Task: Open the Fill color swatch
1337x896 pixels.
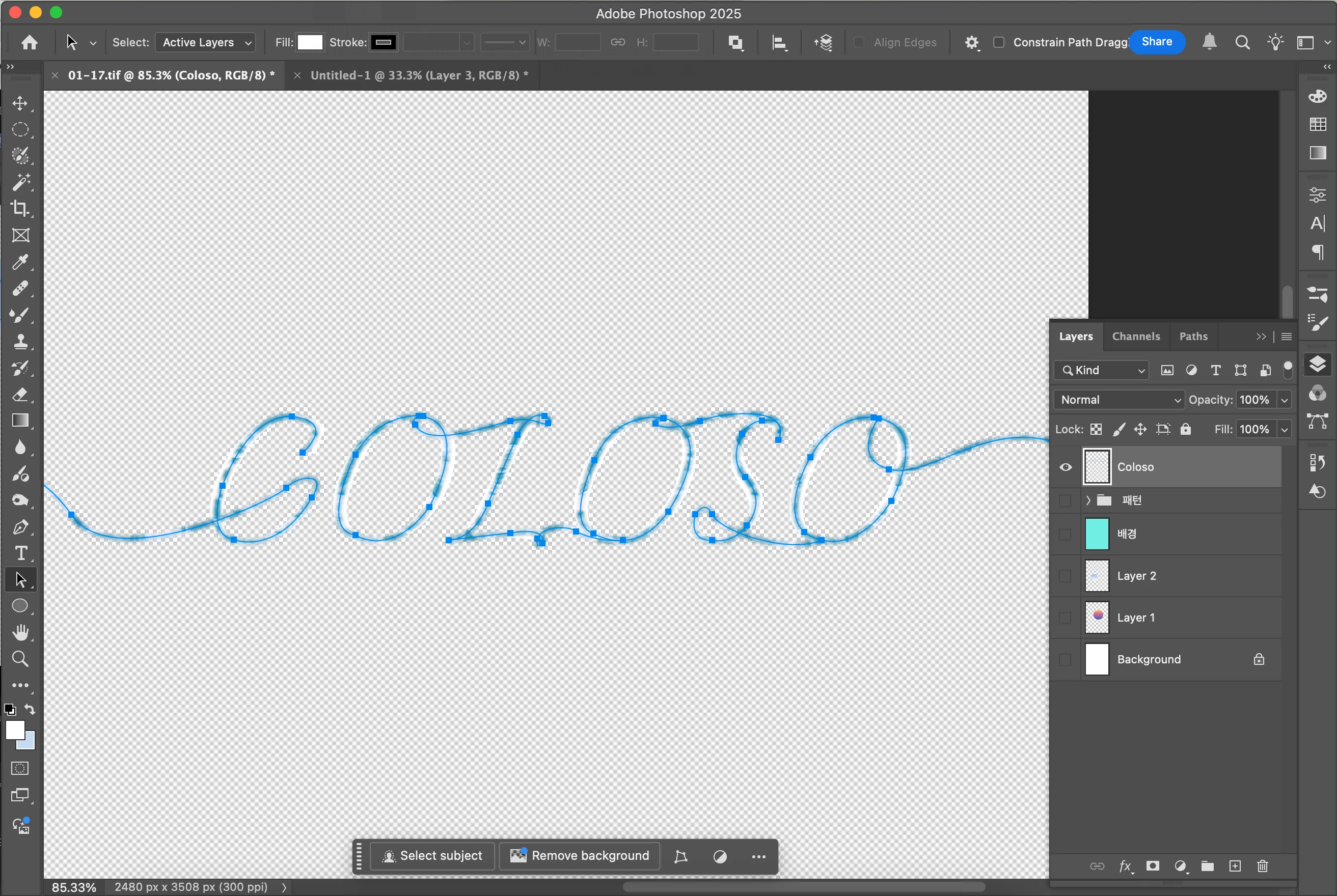Action: coord(310,42)
